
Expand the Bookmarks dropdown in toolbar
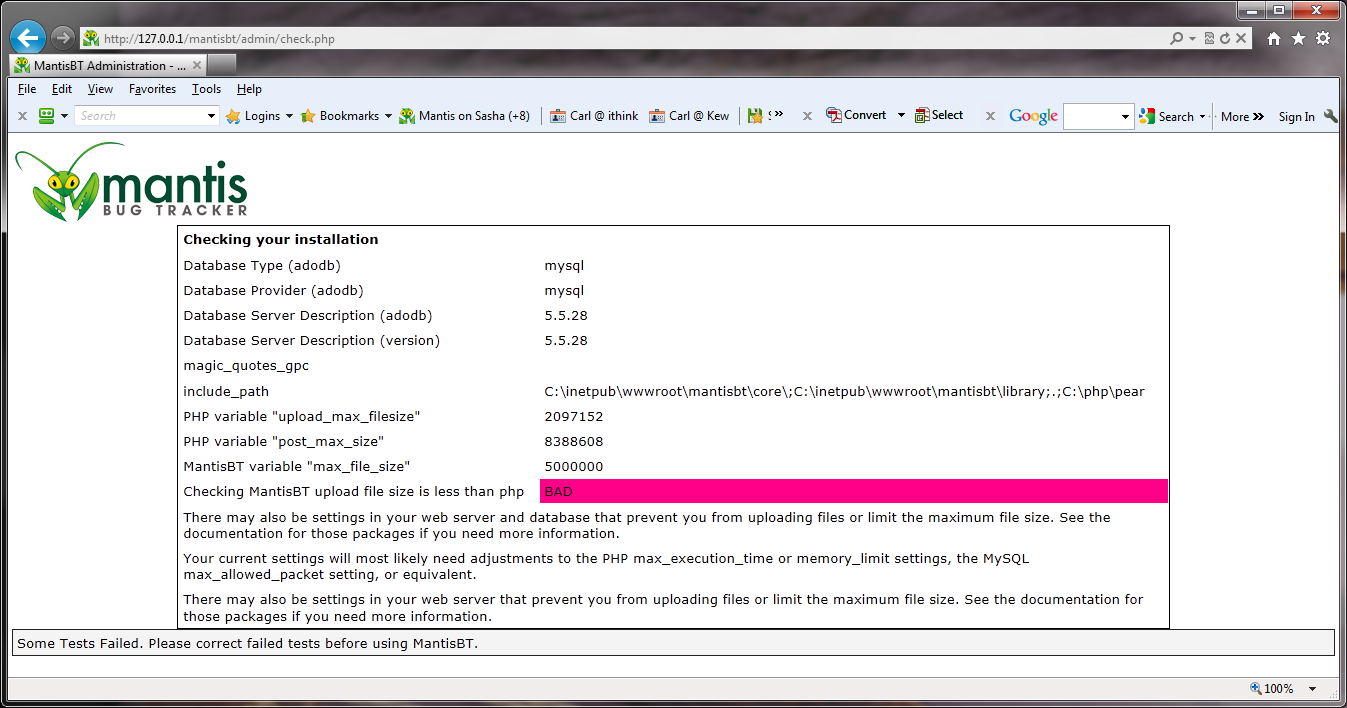(386, 116)
